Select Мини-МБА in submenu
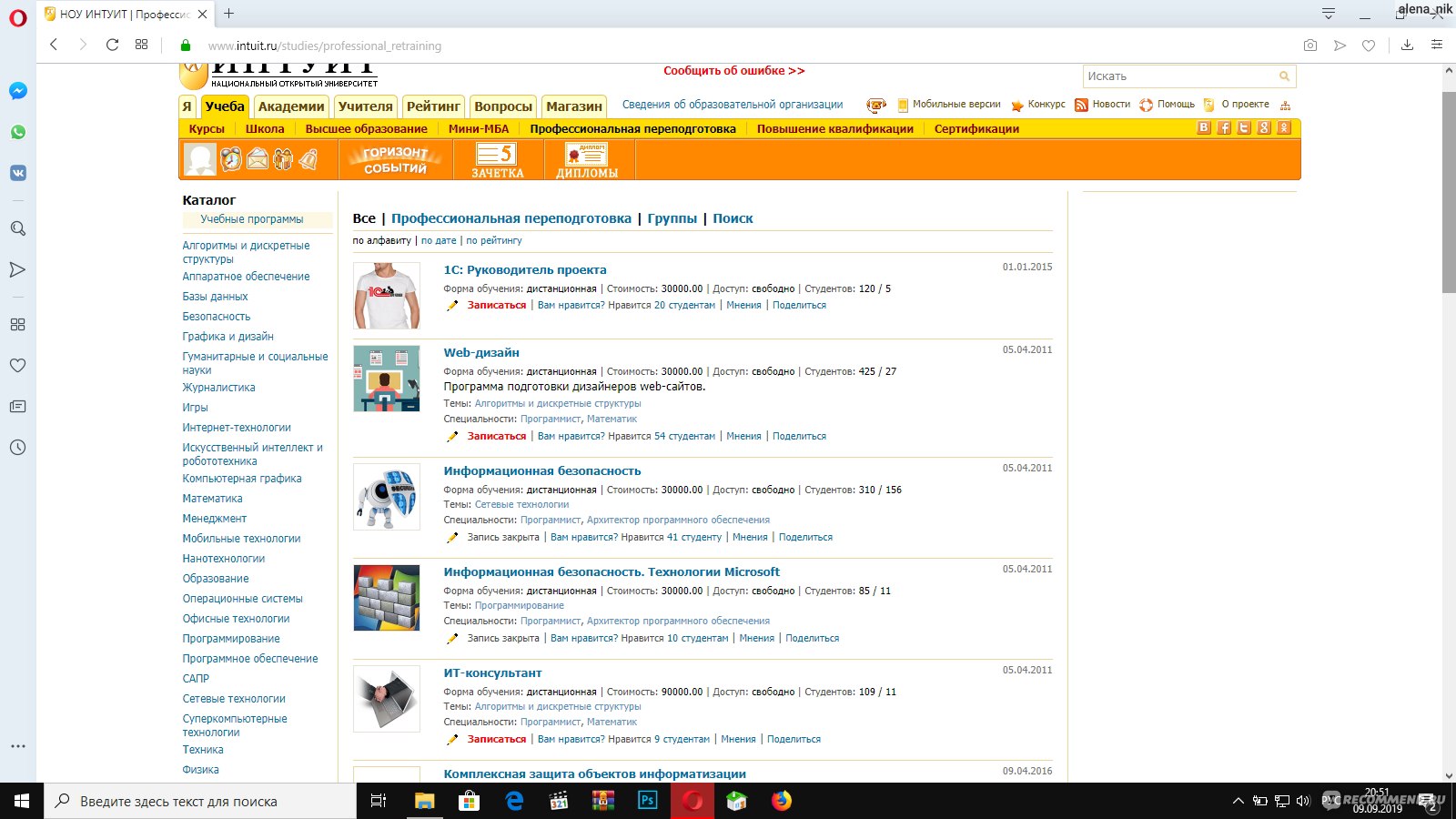The width and height of the screenshot is (1456, 819). click(479, 129)
